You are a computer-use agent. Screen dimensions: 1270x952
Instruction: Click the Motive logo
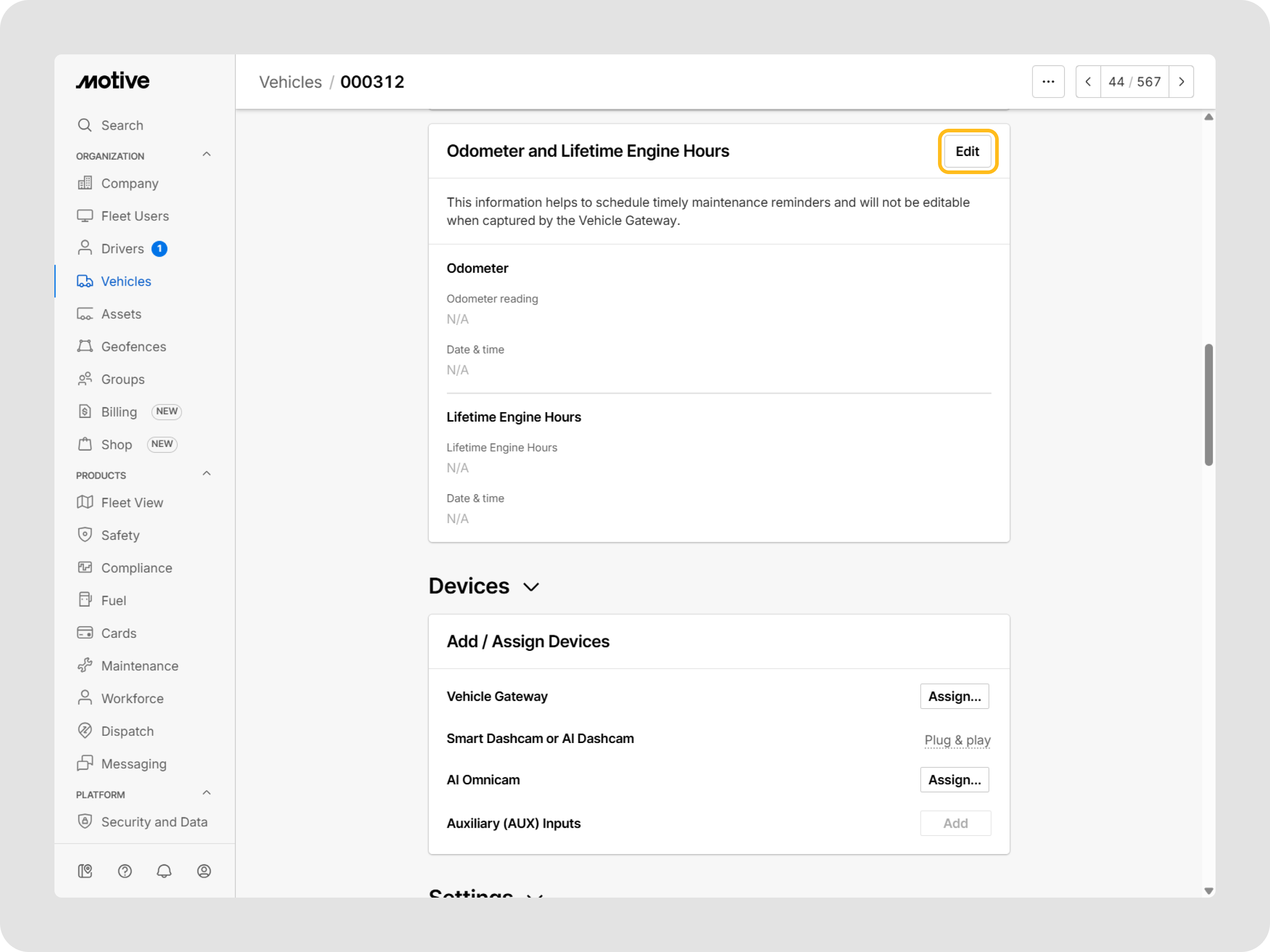pyautogui.click(x=112, y=81)
